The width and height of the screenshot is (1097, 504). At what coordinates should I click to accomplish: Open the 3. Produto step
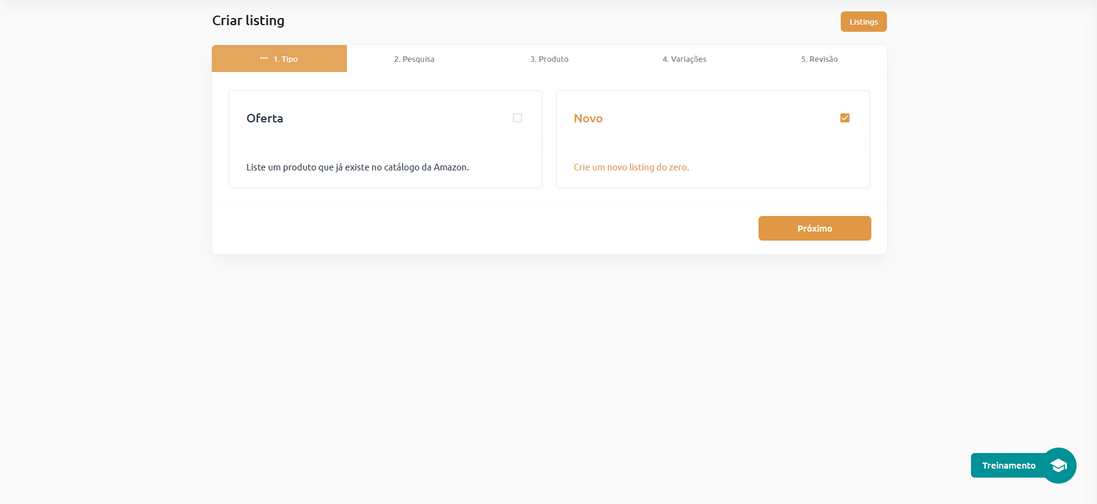[549, 59]
